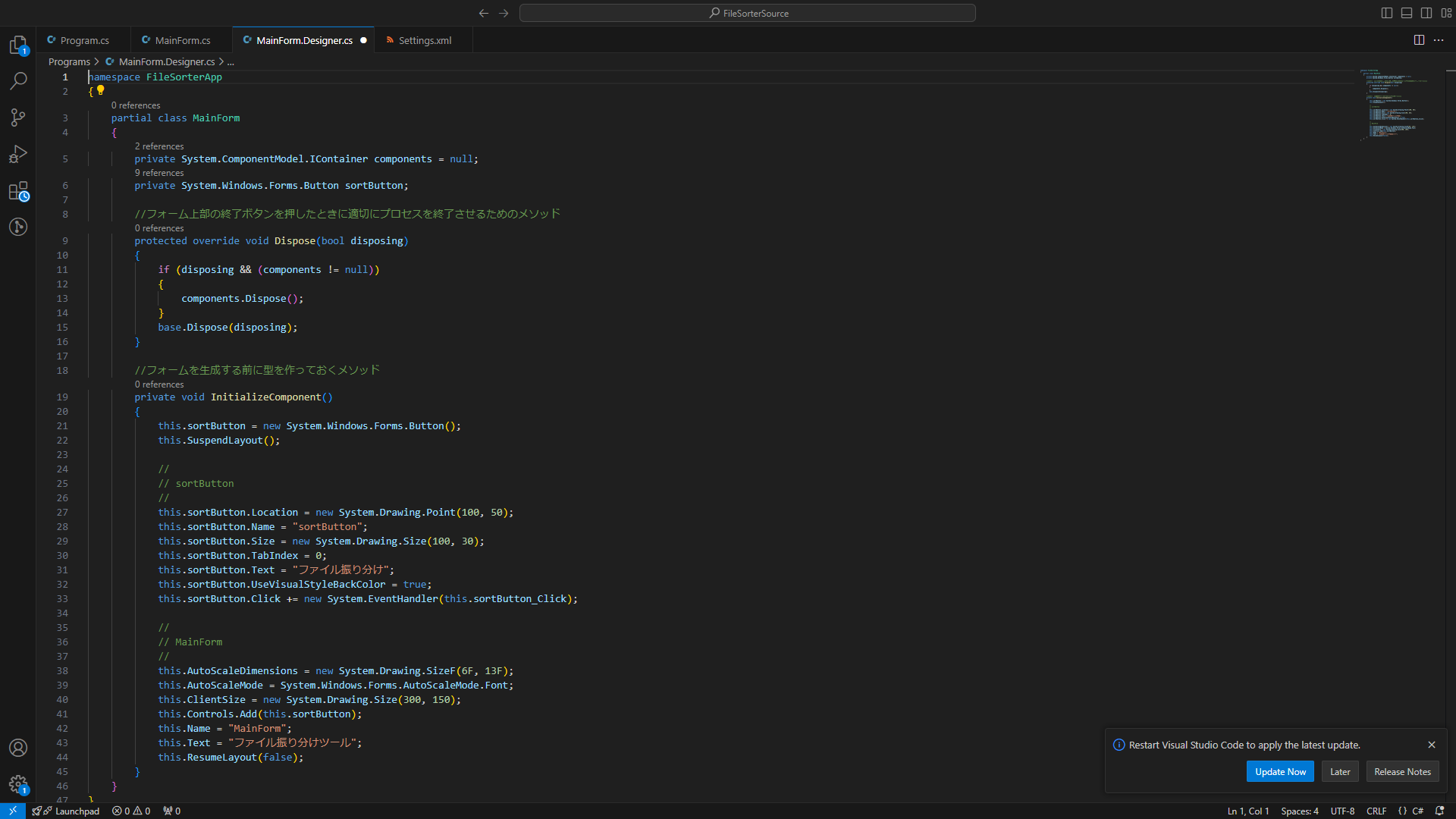Screen dimensions: 1456x819
Task: Open editor More Actions ellipsis menu
Action: (1439, 40)
